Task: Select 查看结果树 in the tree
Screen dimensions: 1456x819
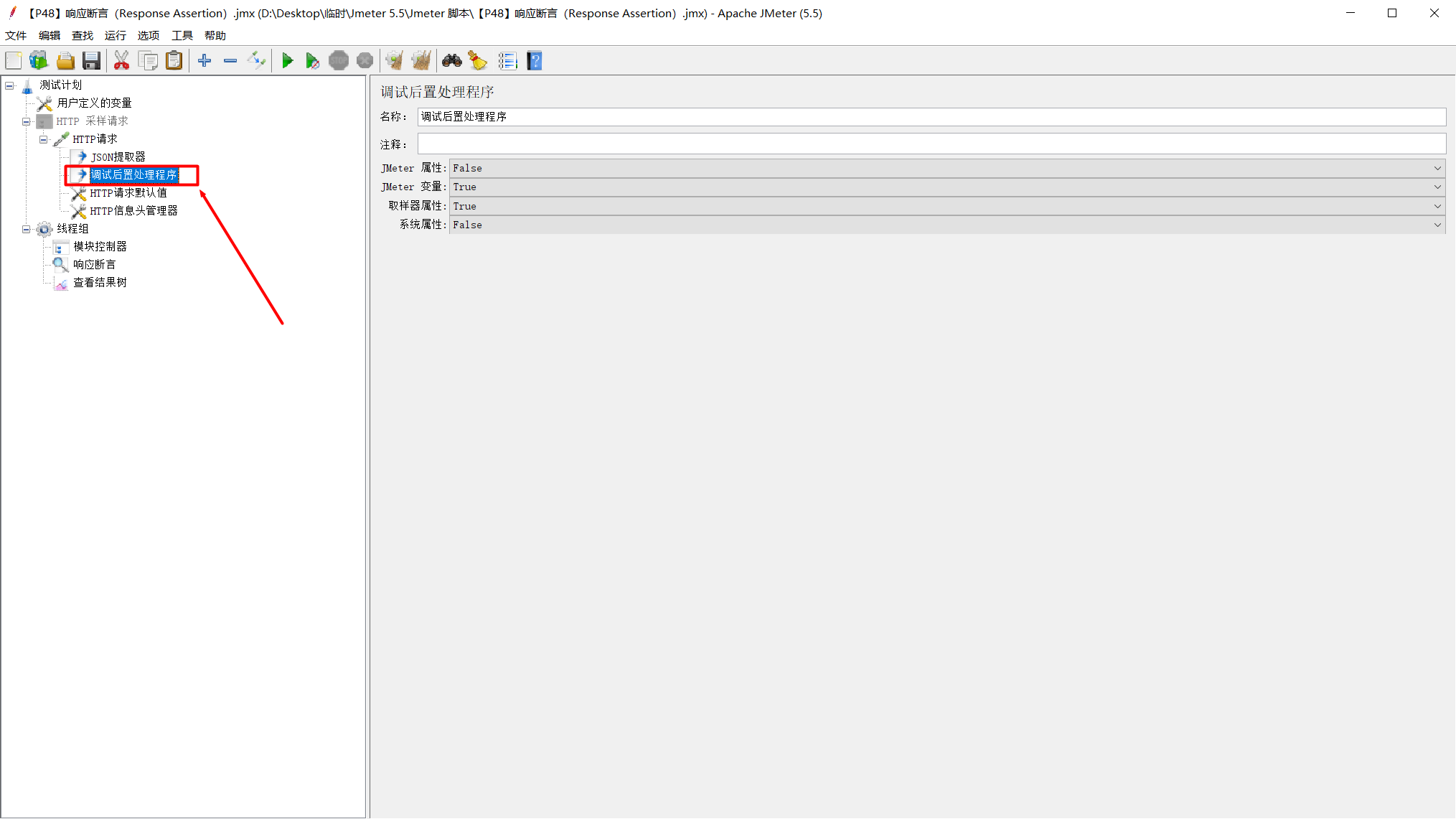Action: pyautogui.click(x=100, y=282)
